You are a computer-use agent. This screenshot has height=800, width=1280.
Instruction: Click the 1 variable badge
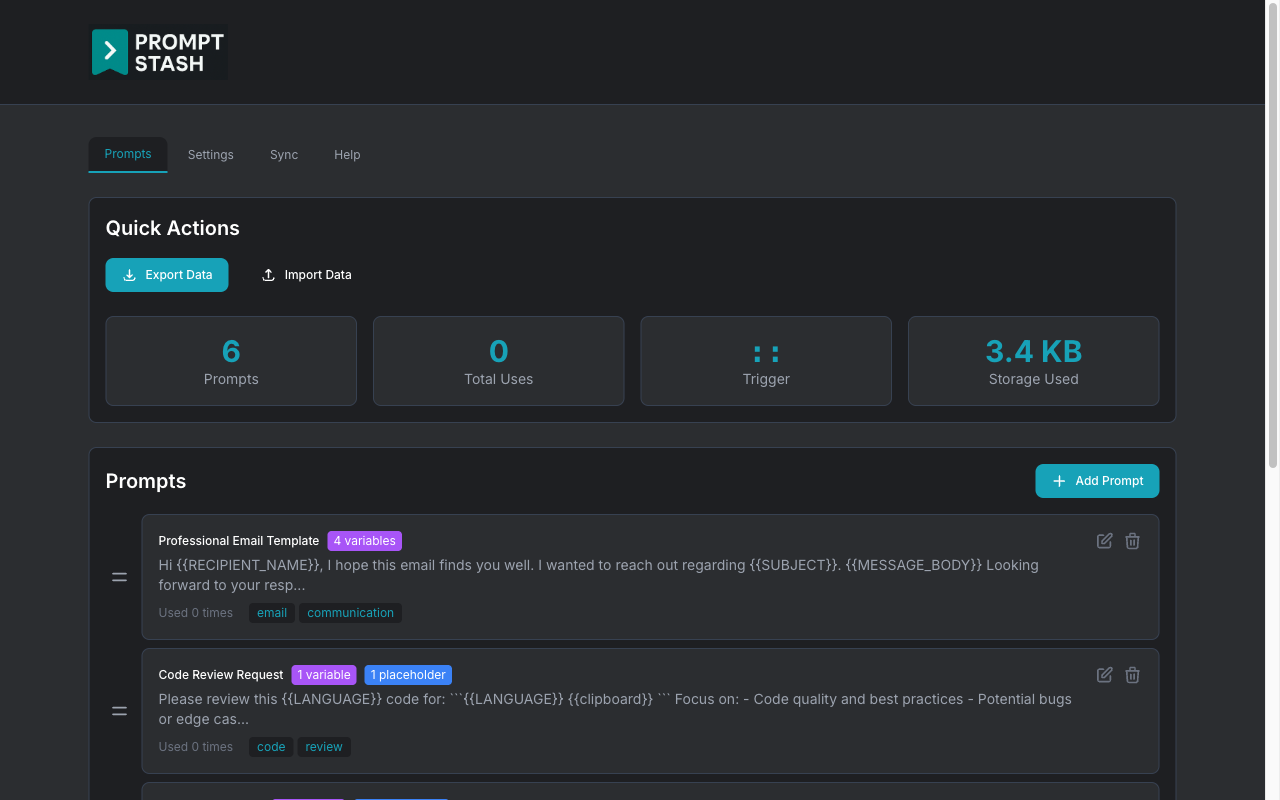324,675
